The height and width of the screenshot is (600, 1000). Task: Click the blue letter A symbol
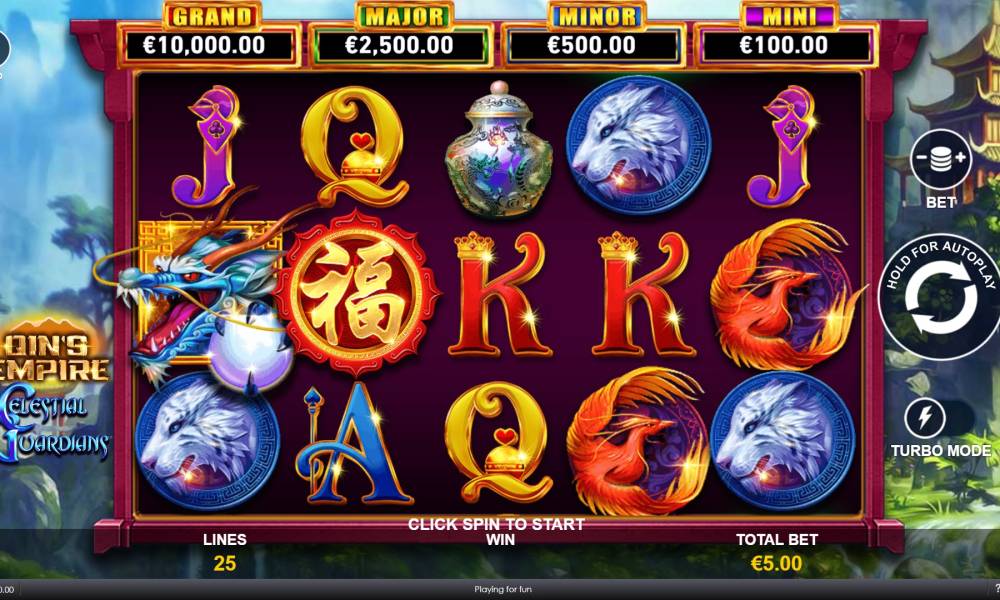[352, 443]
